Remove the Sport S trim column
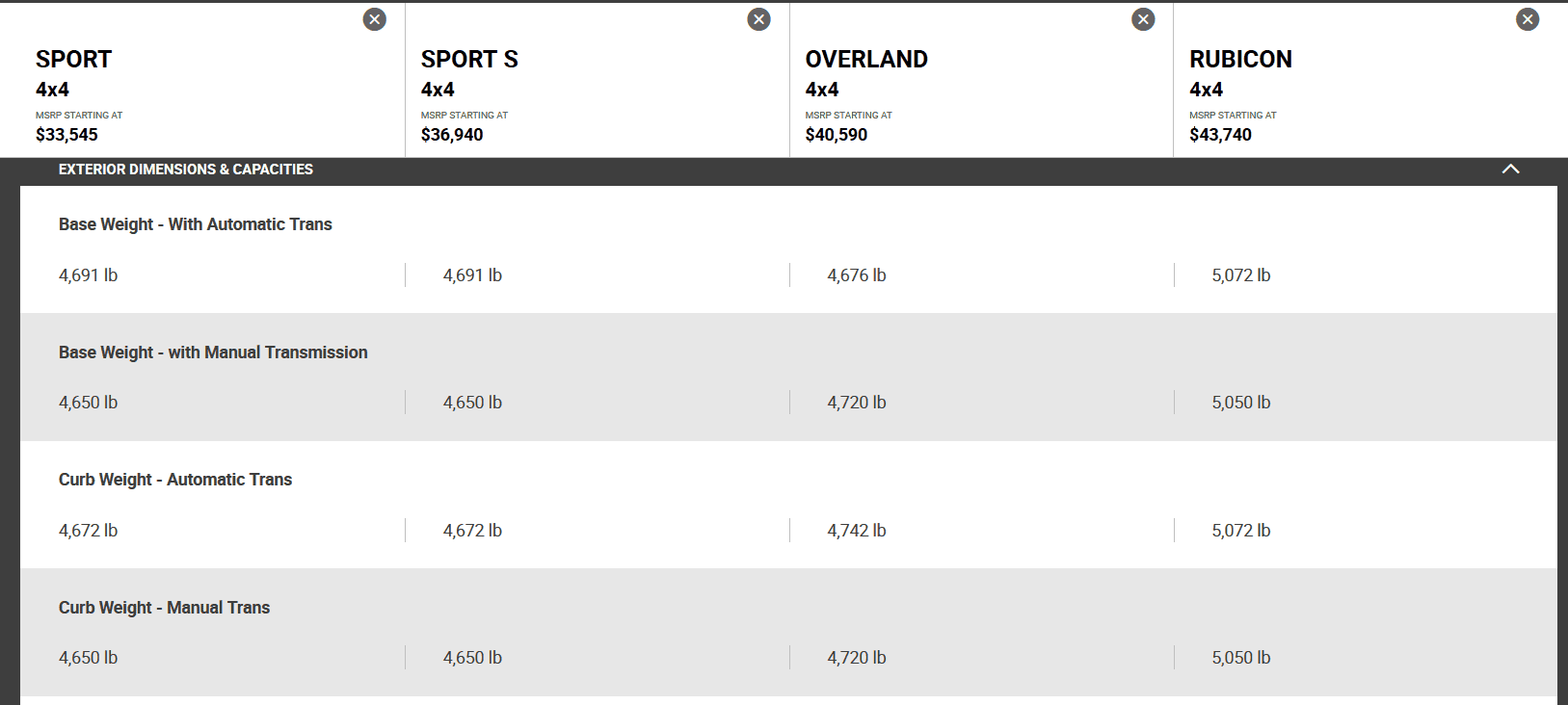Viewport: 1568px width, 705px height. (759, 19)
